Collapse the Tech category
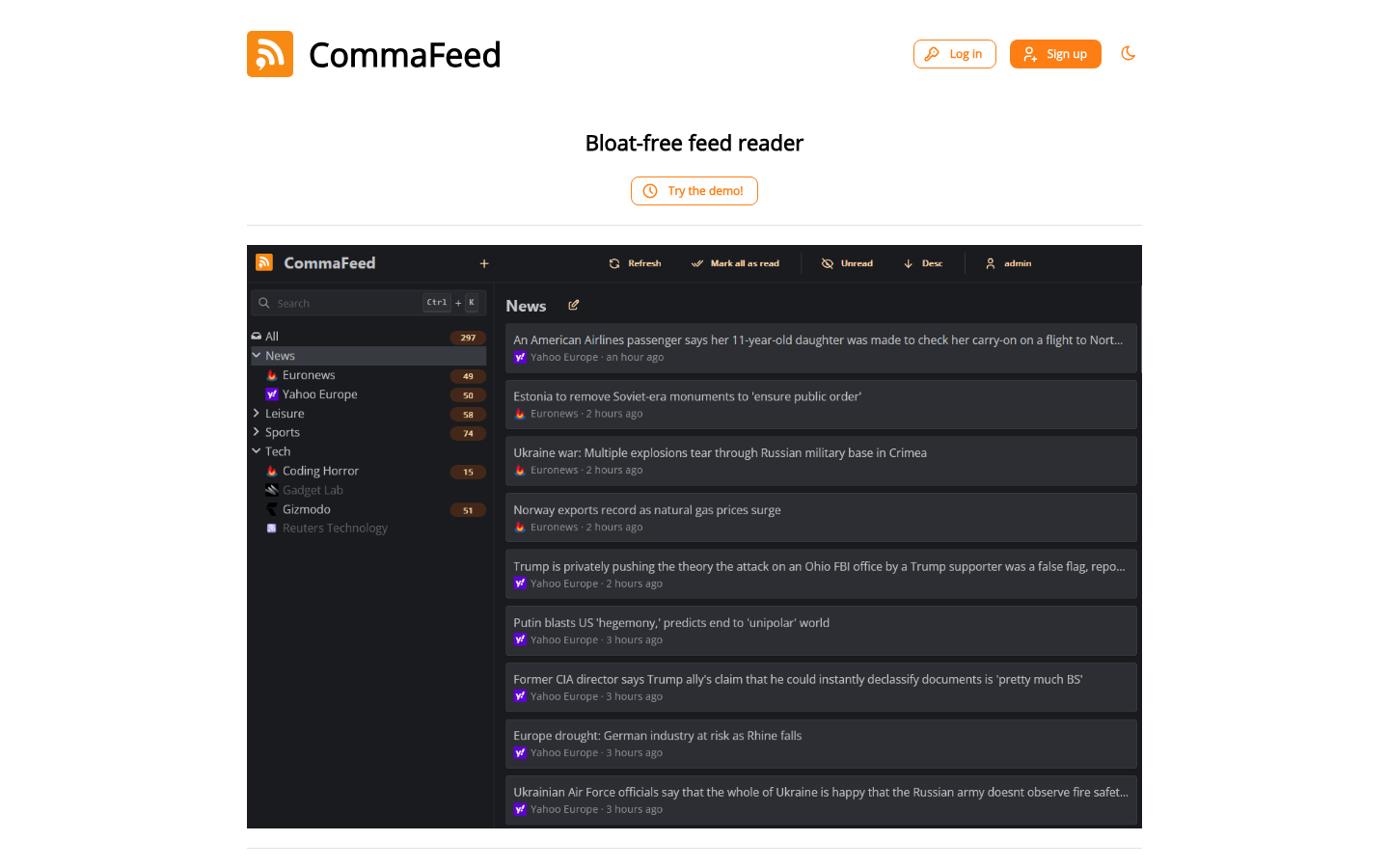This screenshot has height=868, width=1389. pyautogui.click(x=257, y=451)
